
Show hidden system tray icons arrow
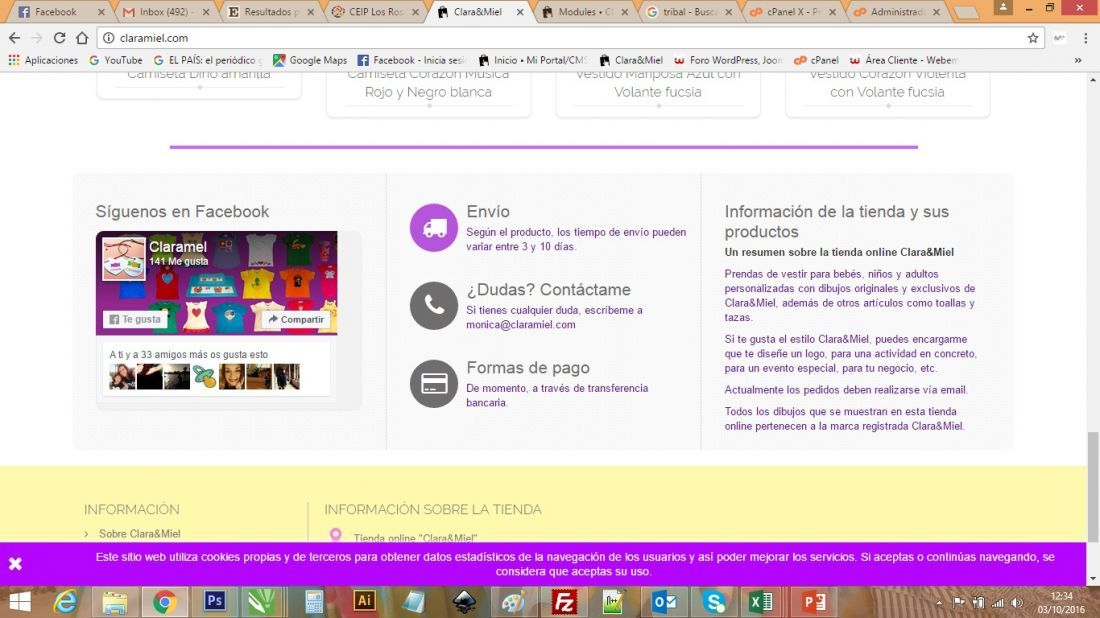tap(939, 603)
